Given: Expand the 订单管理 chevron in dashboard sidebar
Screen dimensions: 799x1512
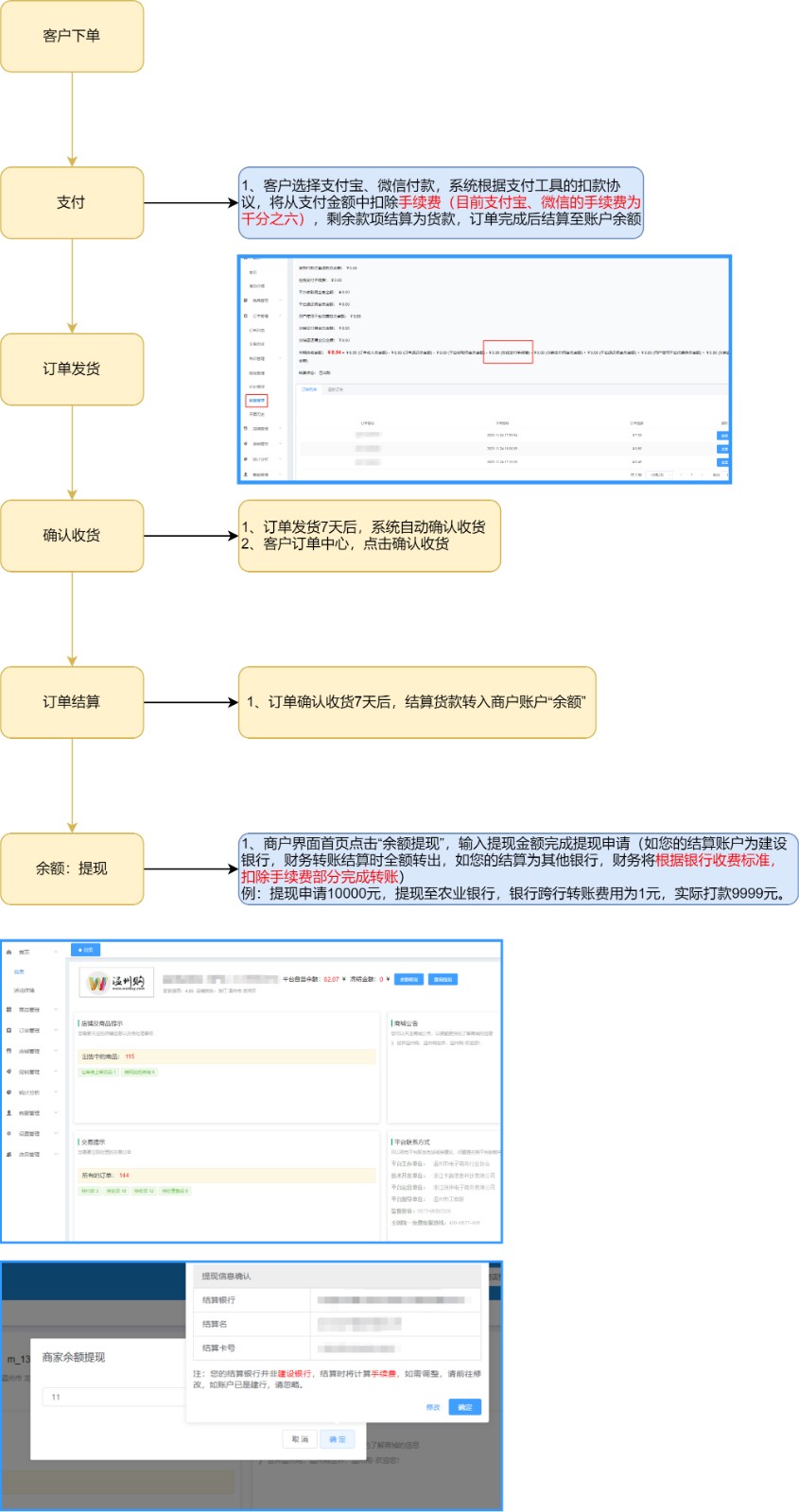Looking at the screenshot, I should pyautogui.click(x=56, y=1030).
